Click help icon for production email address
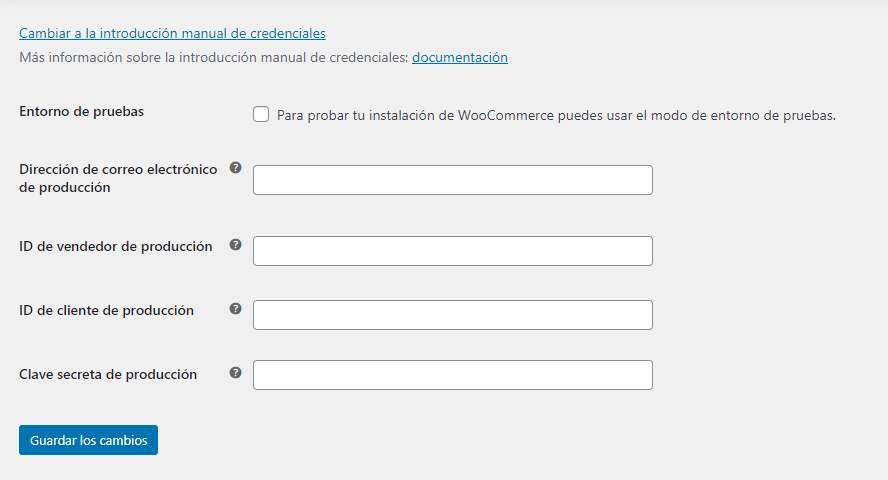The width and height of the screenshot is (888, 480). (x=236, y=168)
